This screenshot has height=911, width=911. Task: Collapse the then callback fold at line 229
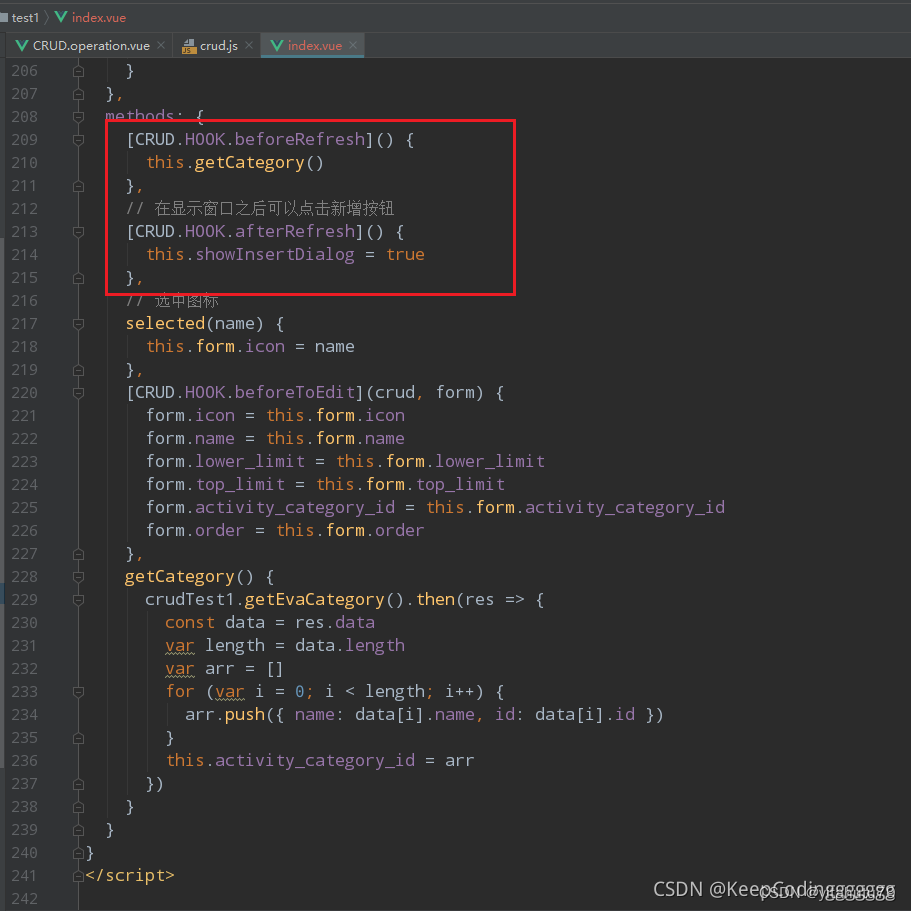click(78, 600)
